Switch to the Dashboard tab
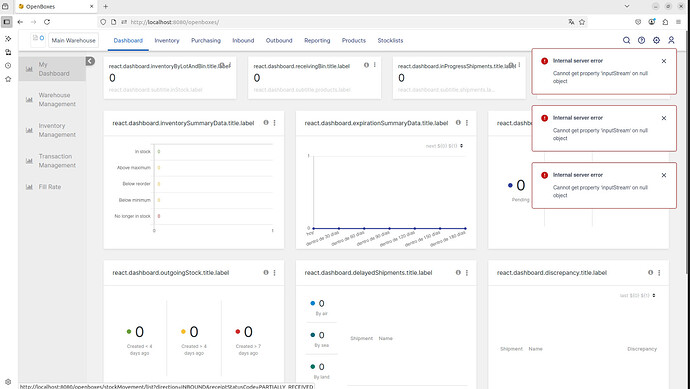The width and height of the screenshot is (690, 389). [x=128, y=40]
